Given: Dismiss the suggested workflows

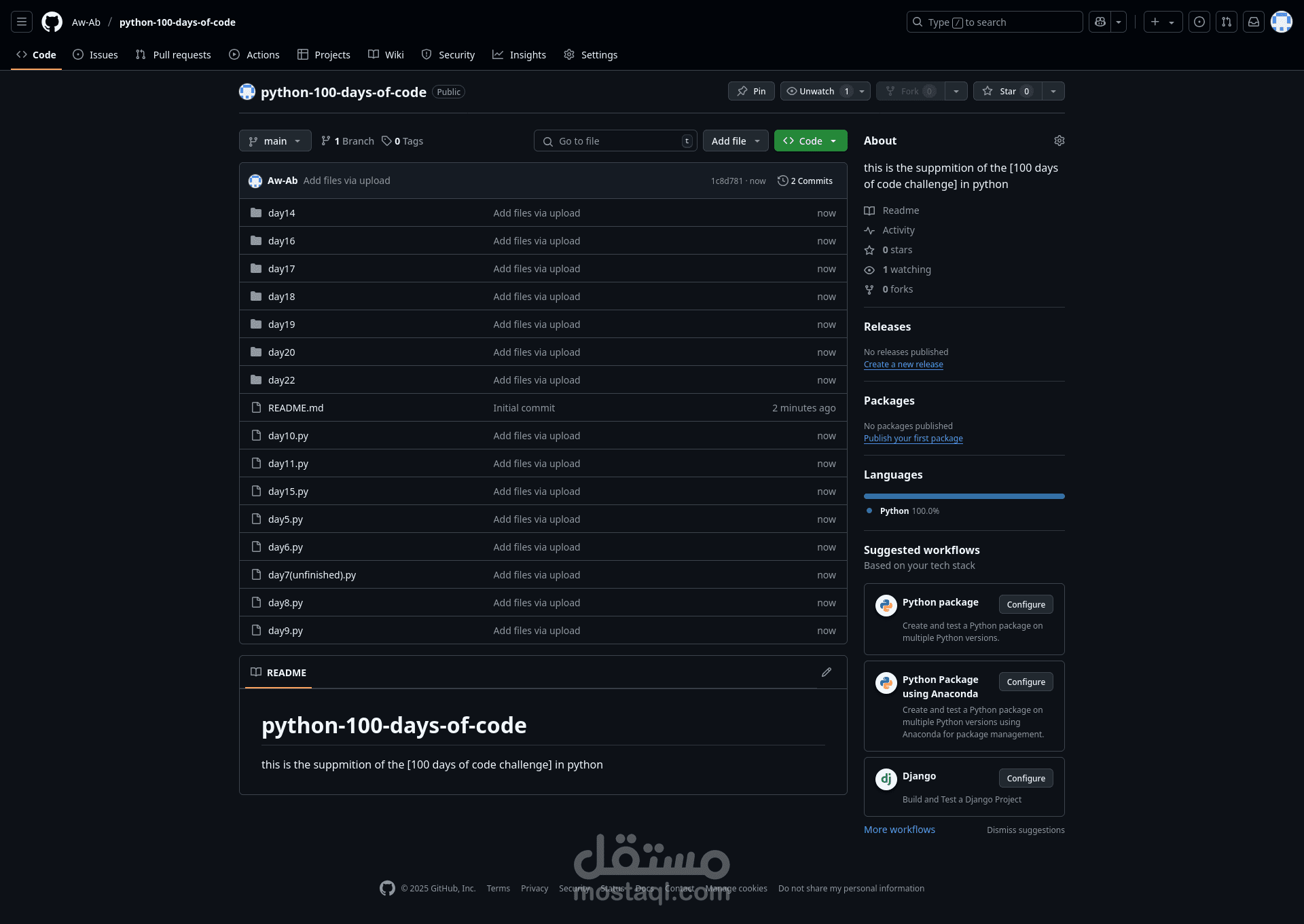Looking at the screenshot, I should (x=1026, y=830).
